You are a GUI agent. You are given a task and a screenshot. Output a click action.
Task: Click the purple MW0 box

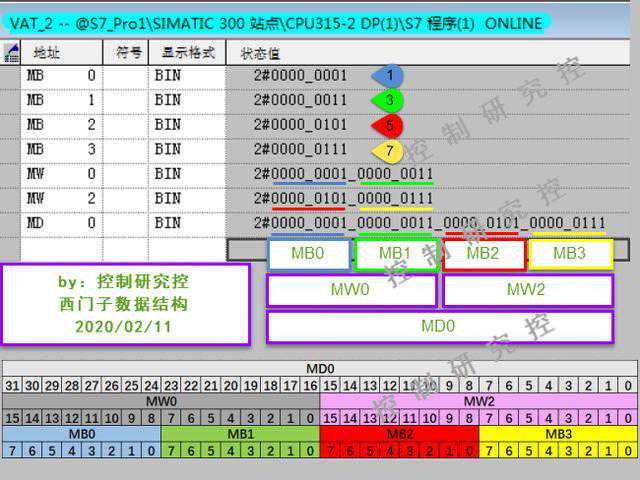(351, 290)
